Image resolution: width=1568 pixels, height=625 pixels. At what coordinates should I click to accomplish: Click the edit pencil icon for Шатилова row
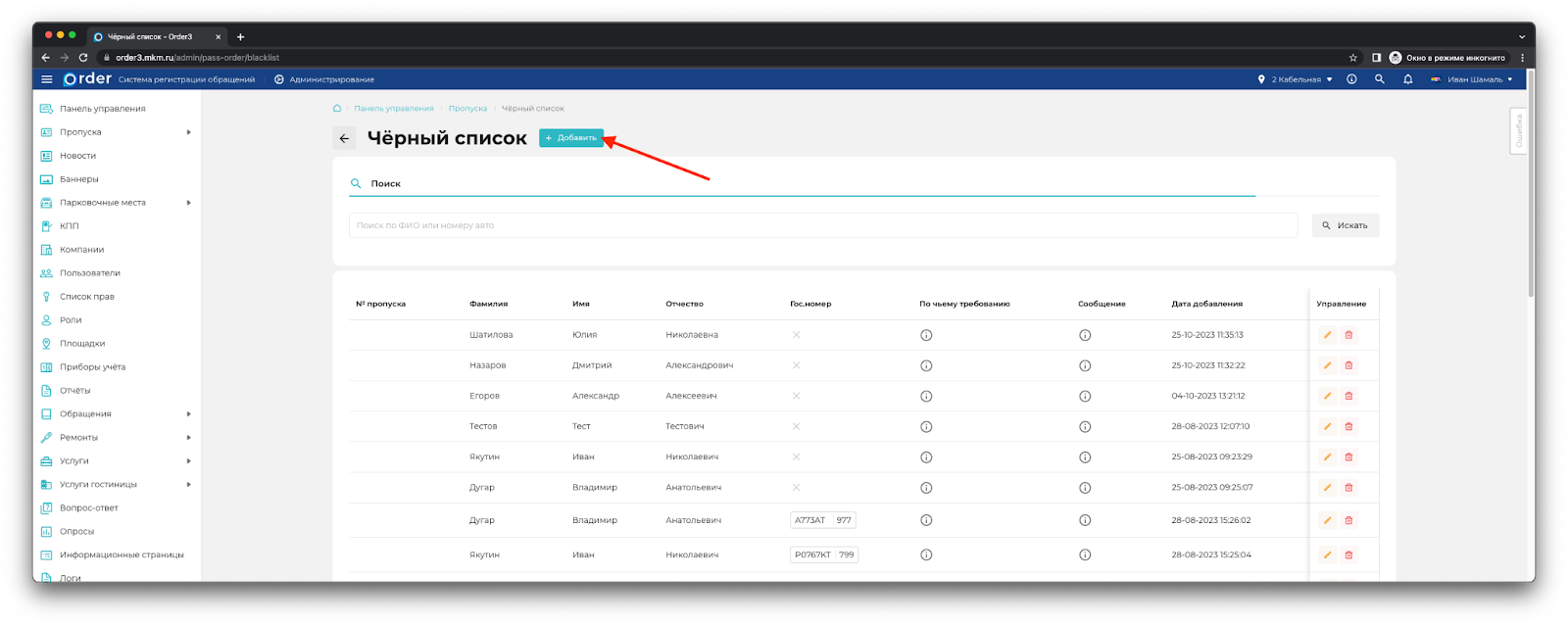[1327, 335]
